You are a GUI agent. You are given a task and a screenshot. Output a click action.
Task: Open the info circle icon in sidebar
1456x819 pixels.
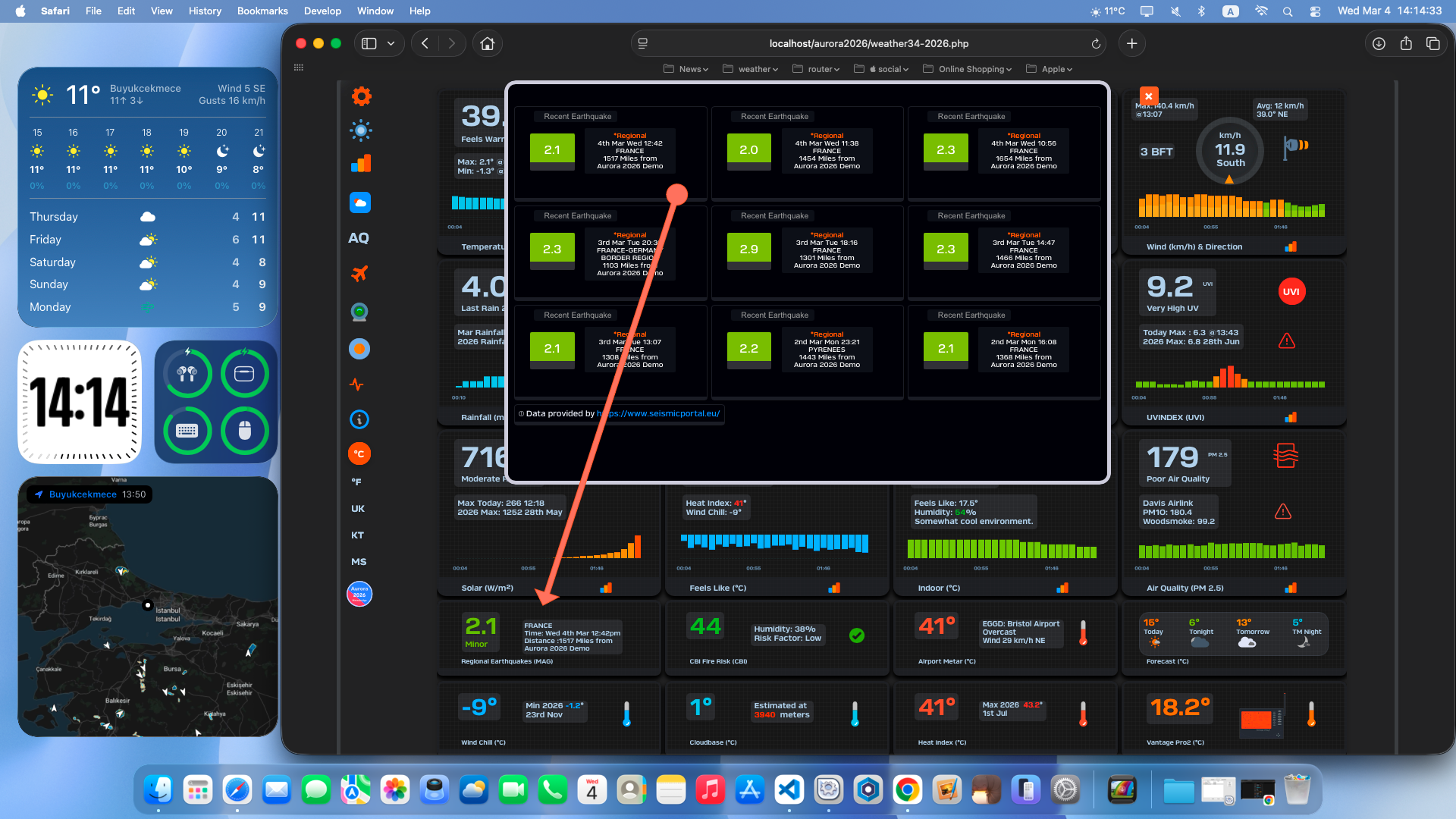(x=359, y=419)
